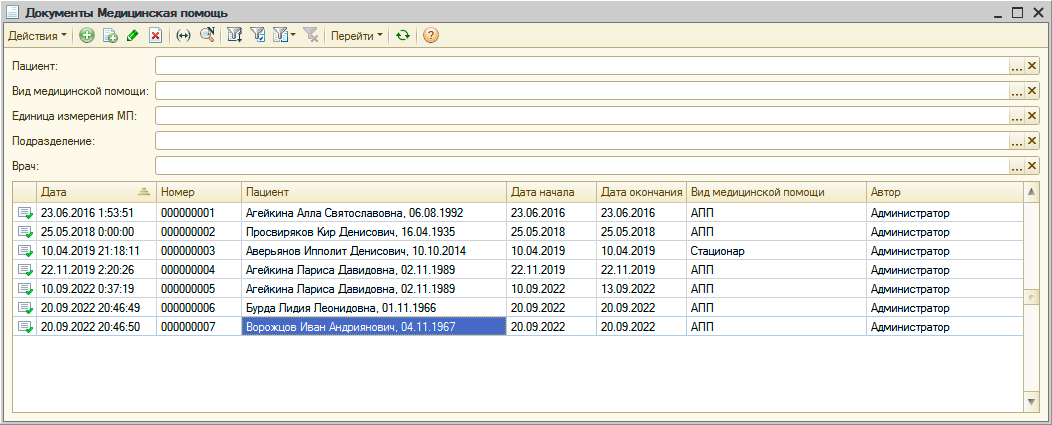Open the Help question mark icon
1052x425 pixels.
(431, 35)
